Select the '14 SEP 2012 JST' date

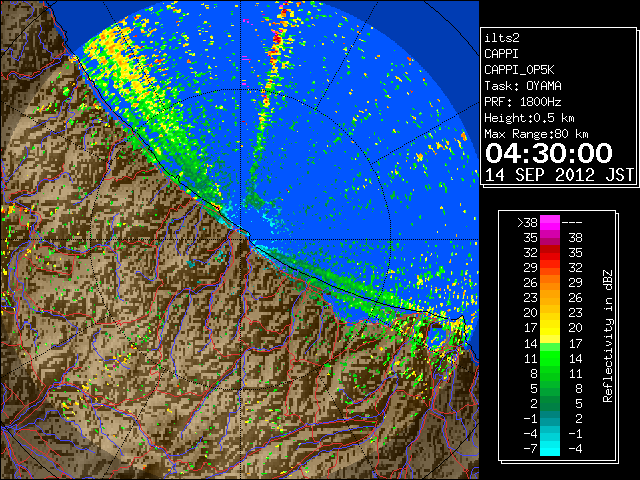coord(559,175)
